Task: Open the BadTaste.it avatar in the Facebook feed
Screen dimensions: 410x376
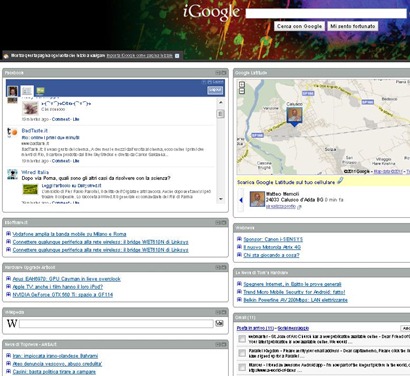Action: click(x=12, y=132)
